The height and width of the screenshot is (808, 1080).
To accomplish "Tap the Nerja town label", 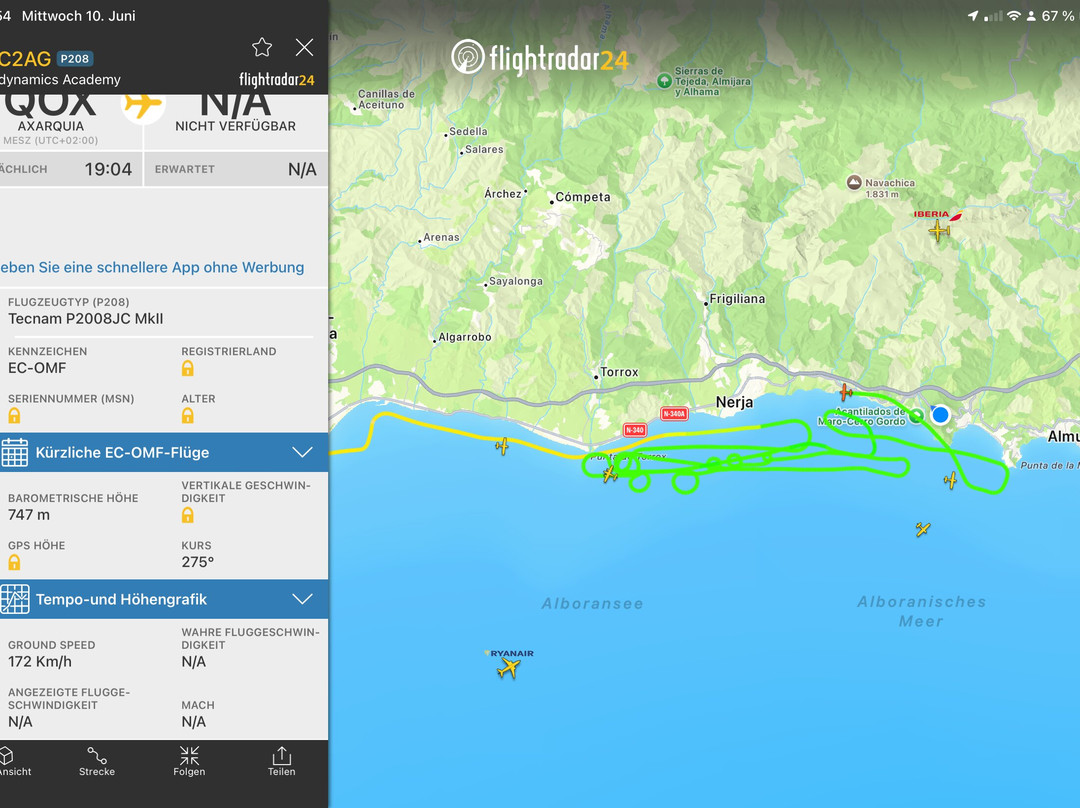I will tap(734, 402).
